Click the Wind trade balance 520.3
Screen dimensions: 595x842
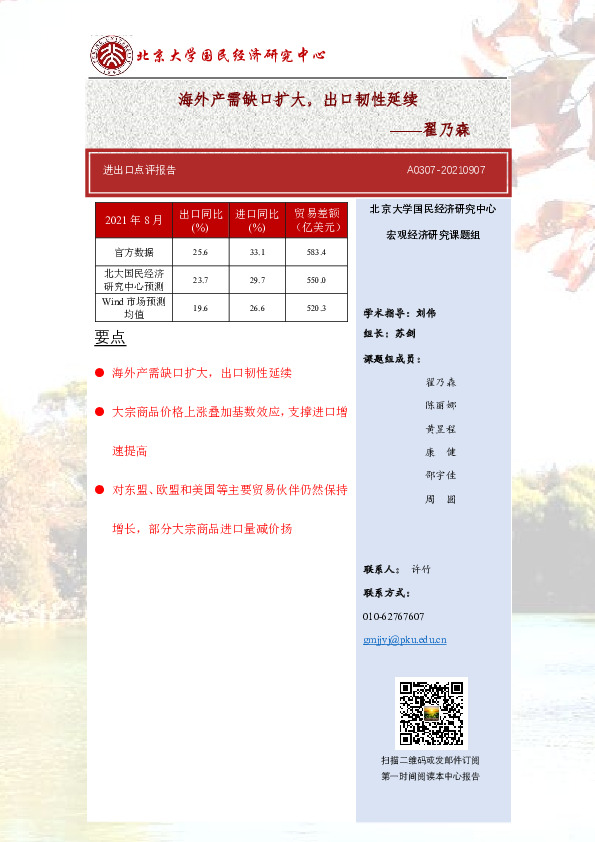(316, 308)
